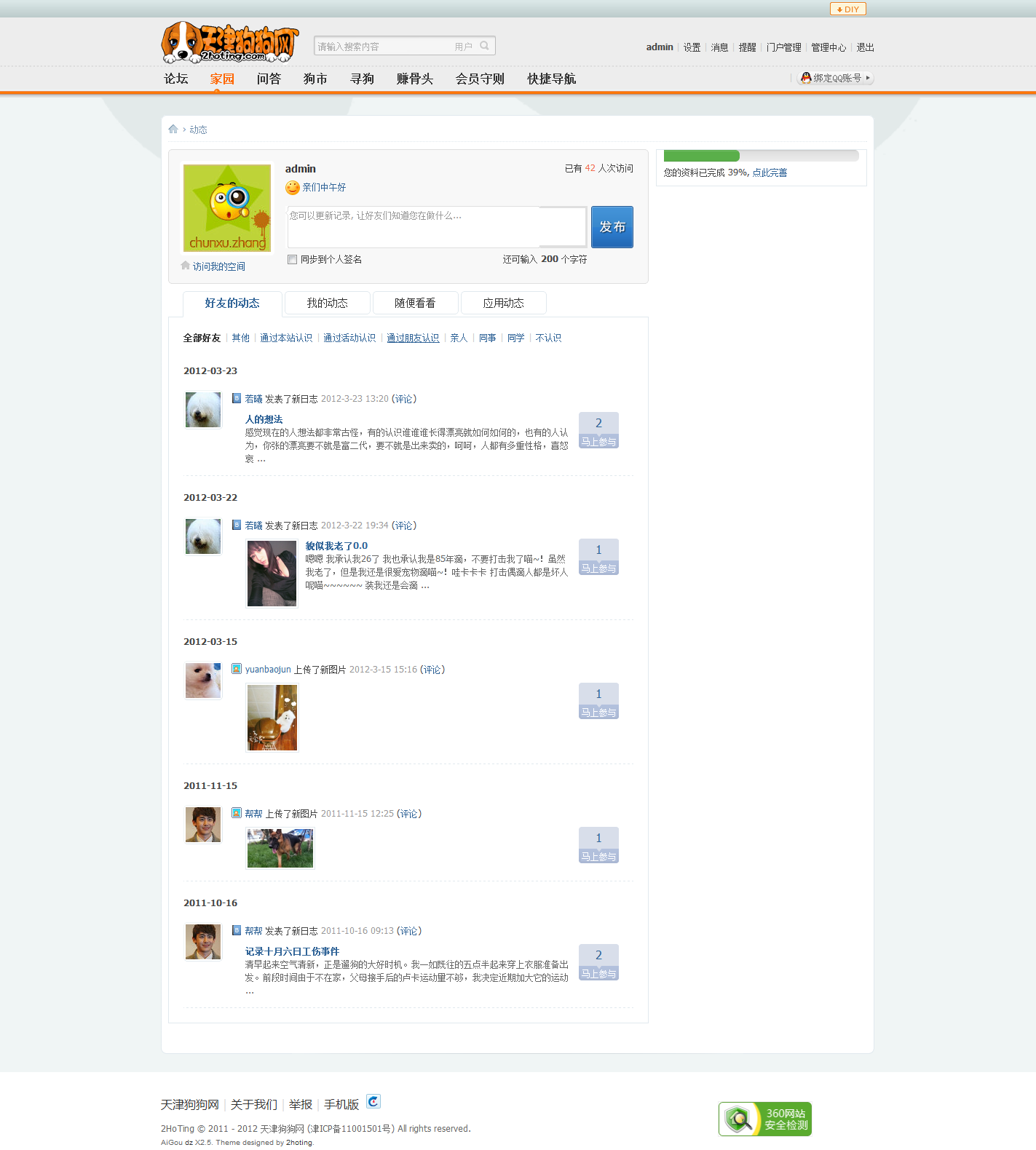The width and height of the screenshot is (1036, 1150).
Task: Click the smiley mood emoticon icon
Action: click(x=293, y=188)
